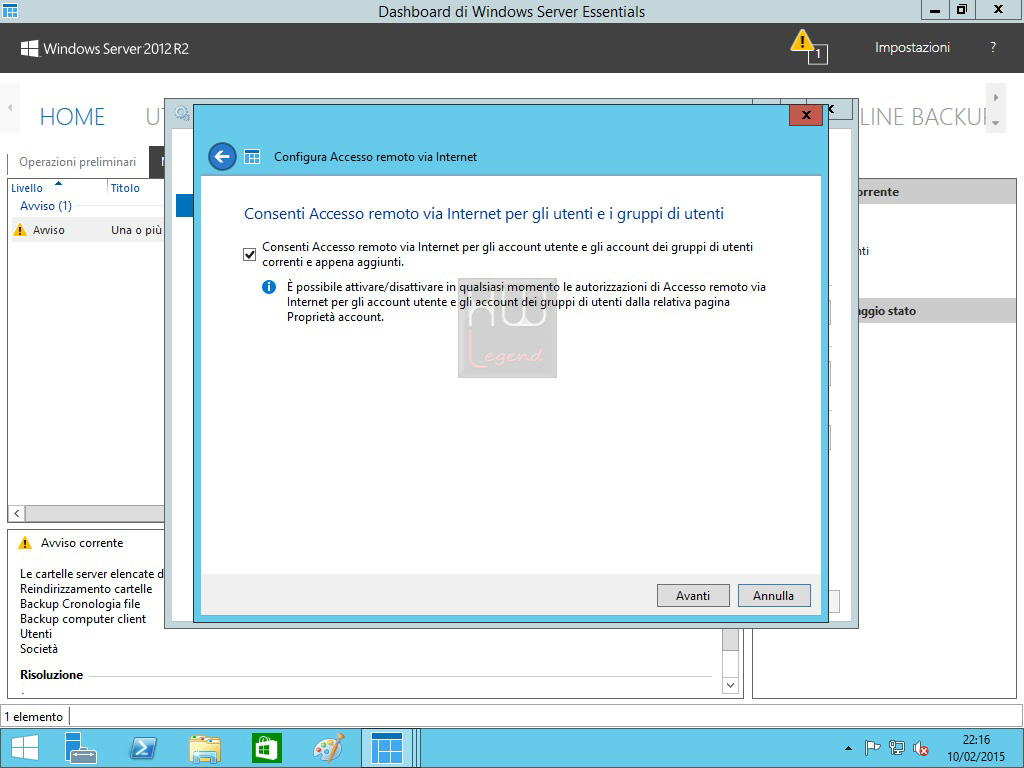Click the Dashboard taskbar icon
This screenshot has height=768, width=1024.
[387, 748]
